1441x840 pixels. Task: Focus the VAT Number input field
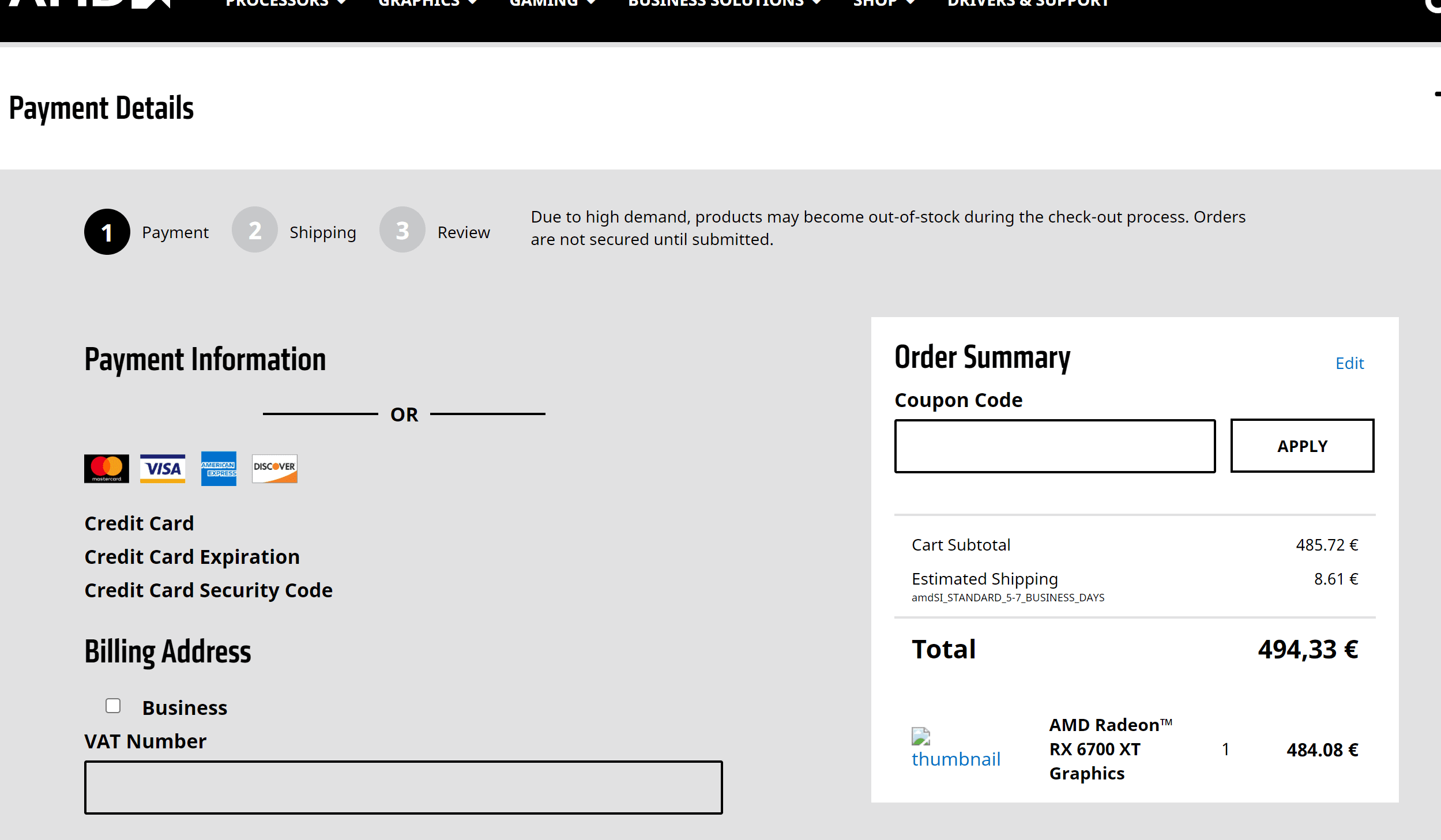[x=403, y=788]
